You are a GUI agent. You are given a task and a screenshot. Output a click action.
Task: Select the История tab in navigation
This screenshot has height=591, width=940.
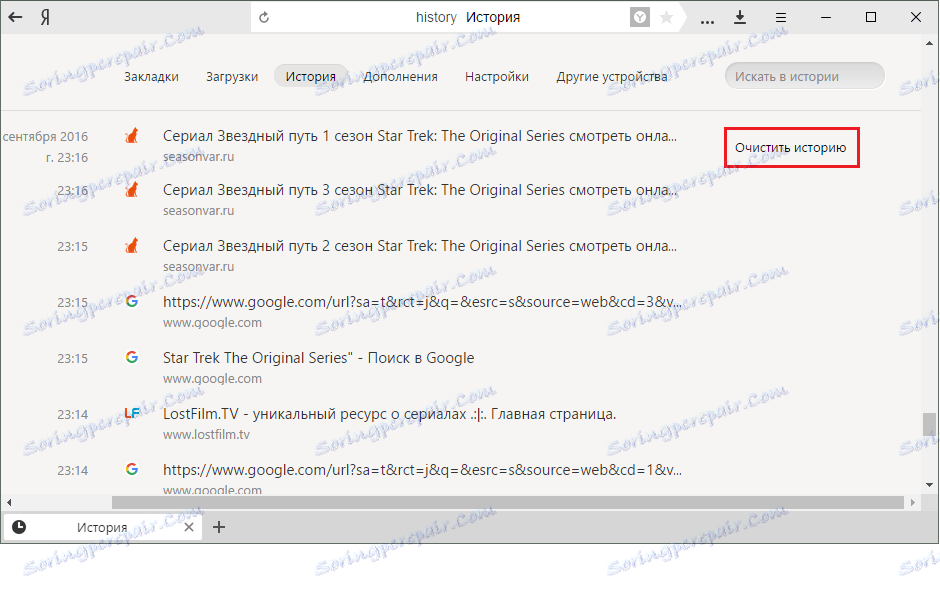coord(311,77)
